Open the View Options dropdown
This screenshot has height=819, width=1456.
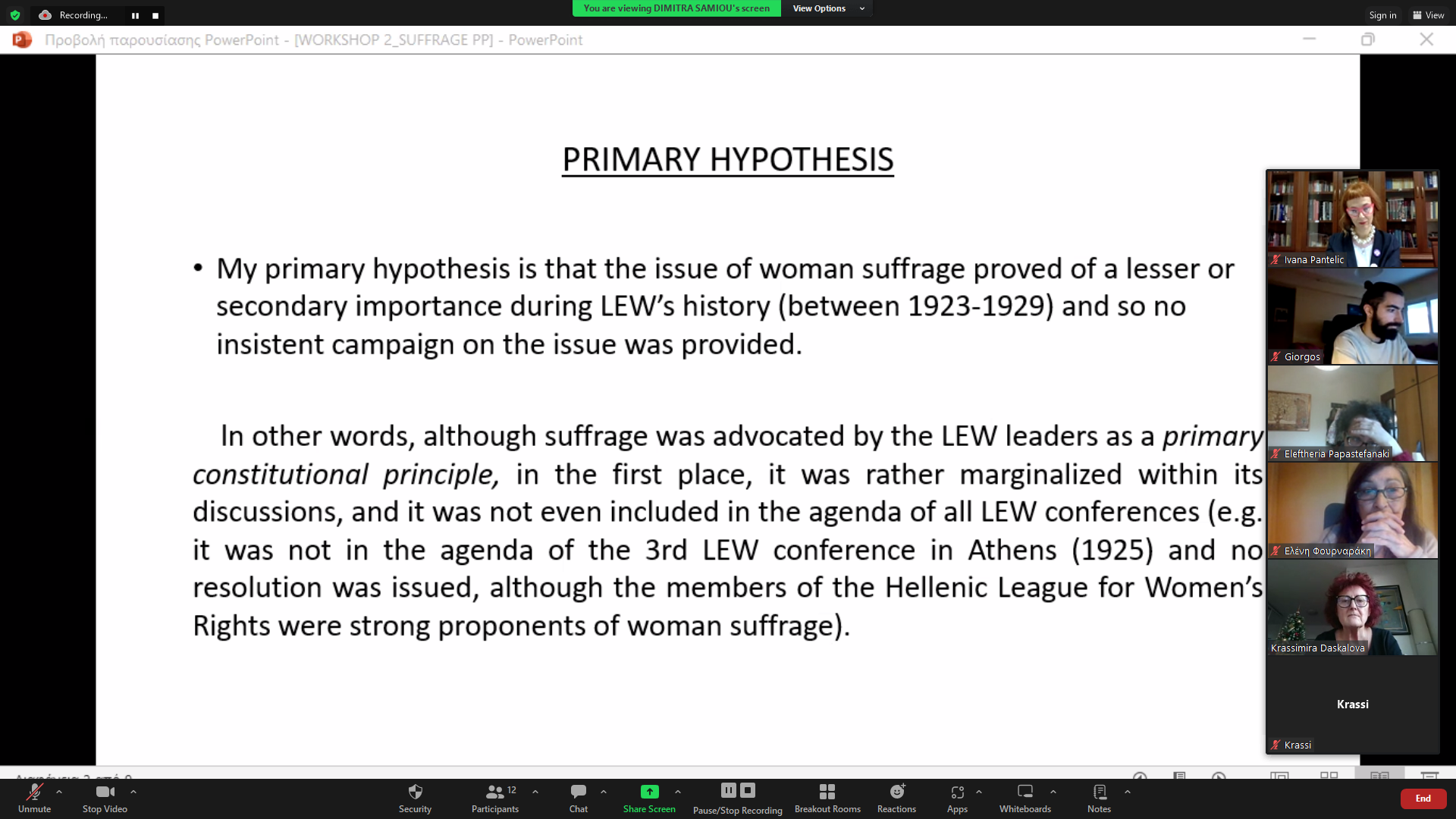[x=827, y=8]
